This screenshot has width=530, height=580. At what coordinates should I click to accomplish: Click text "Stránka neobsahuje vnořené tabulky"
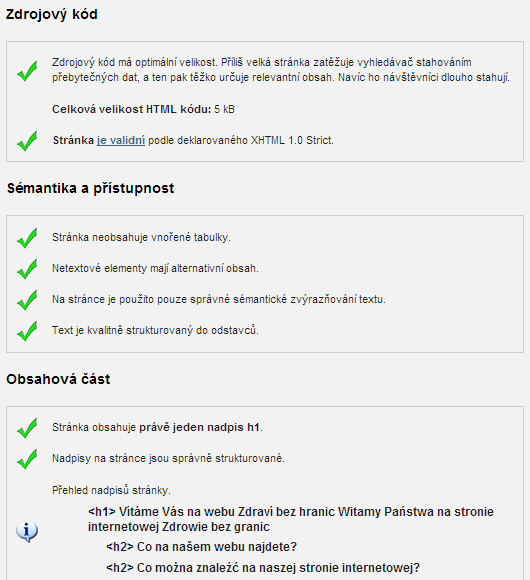point(141,237)
